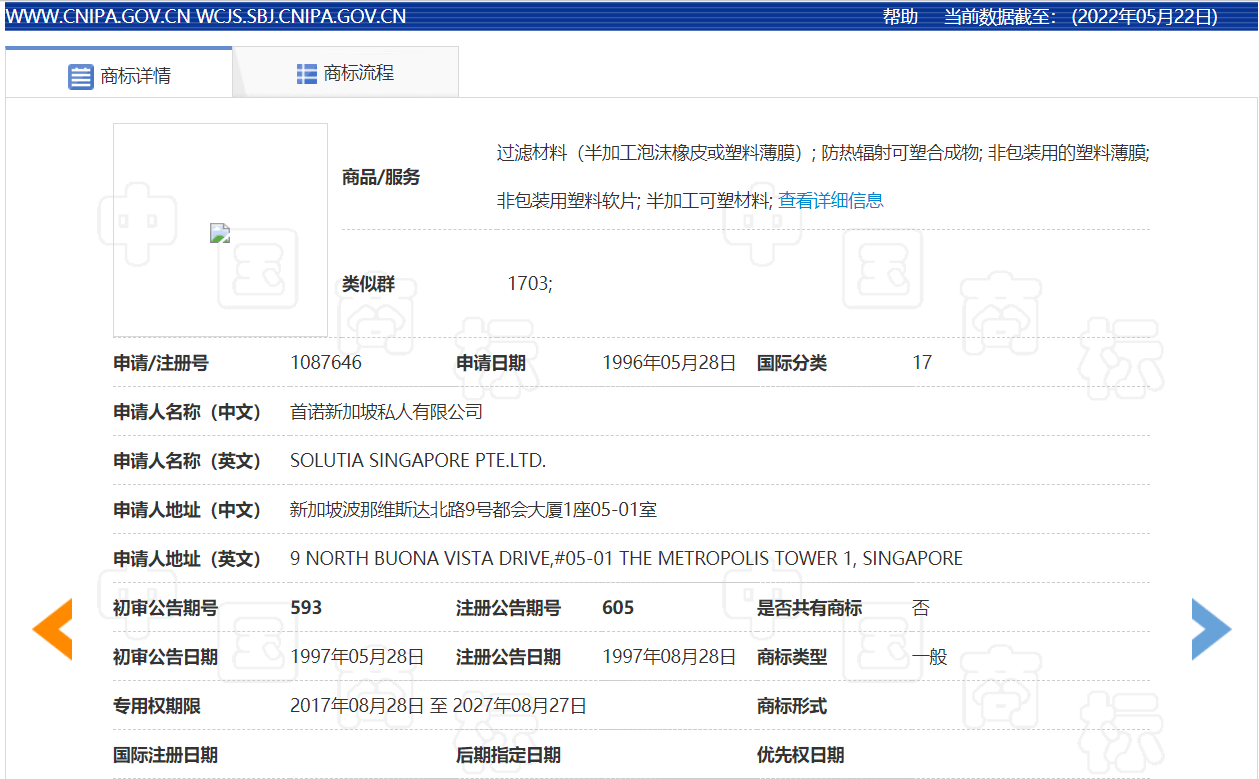This screenshot has height=779, width=1259.
Task: Click the 9 NORTH BUONA VISTA DRIVE address
Action: point(626,559)
